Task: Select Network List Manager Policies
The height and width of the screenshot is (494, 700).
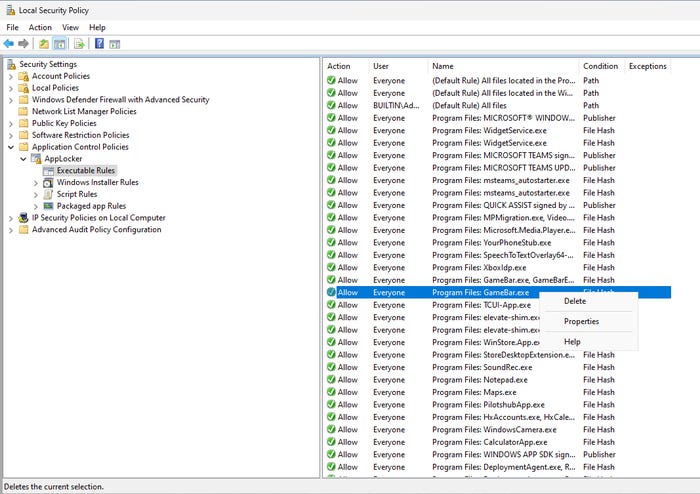Action: coord(84,112)
